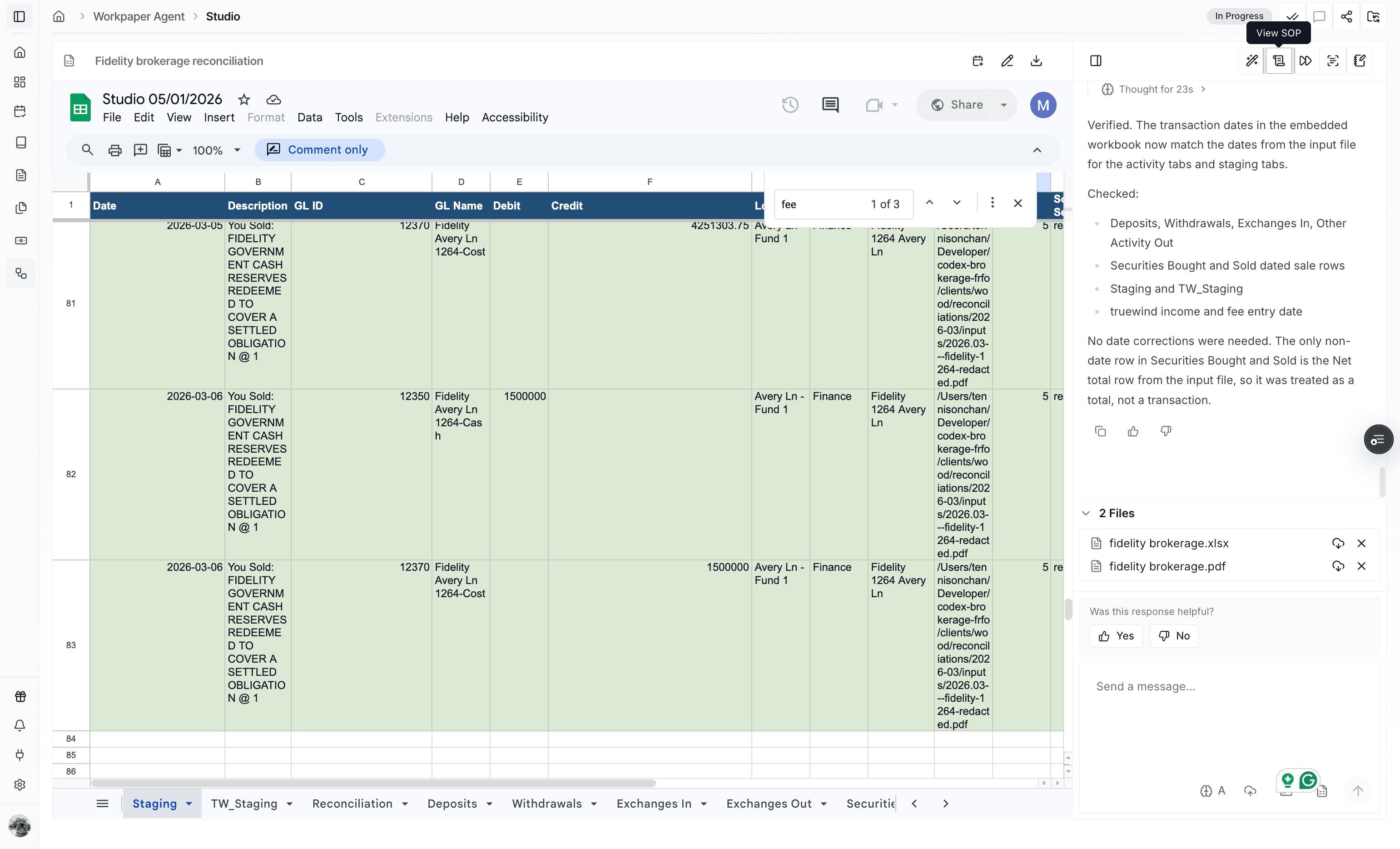Click the magic wand icon in chat toolbar
The width and height of the screenshot is (1400, 849).
click(x=1252, y=61)
